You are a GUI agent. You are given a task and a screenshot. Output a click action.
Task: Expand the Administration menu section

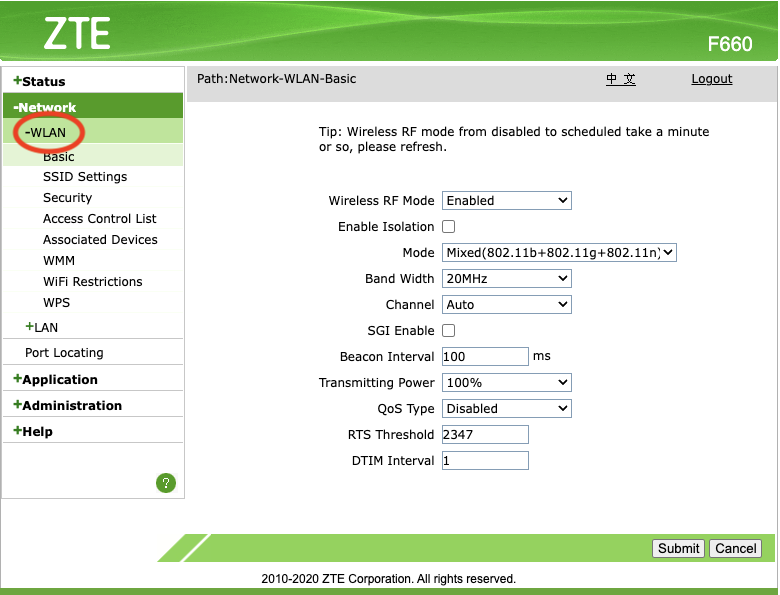point(67,405)
